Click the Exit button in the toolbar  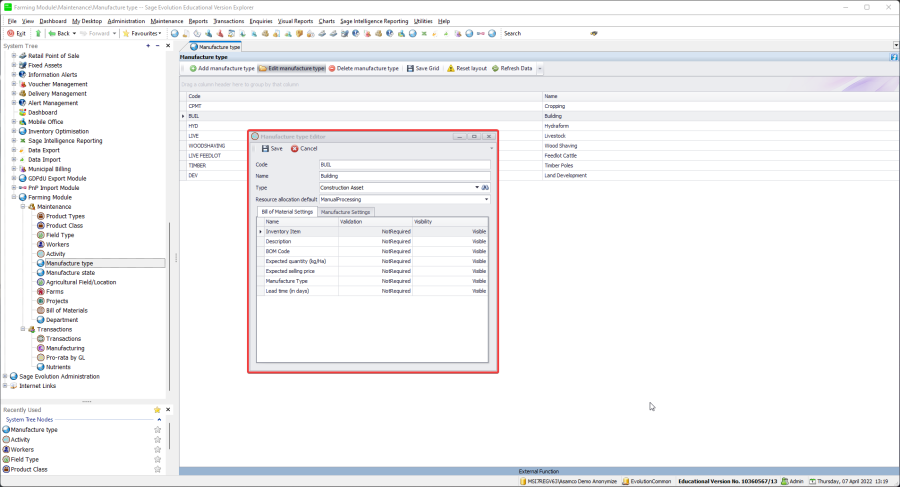pos(17,33)
